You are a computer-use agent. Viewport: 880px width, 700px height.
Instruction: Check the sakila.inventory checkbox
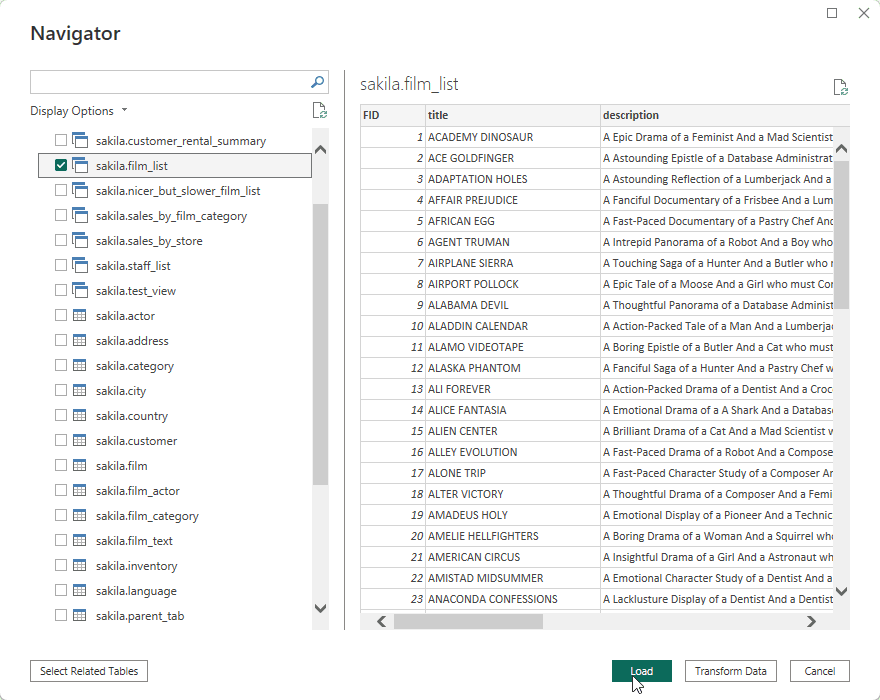[x=61, y=565]
